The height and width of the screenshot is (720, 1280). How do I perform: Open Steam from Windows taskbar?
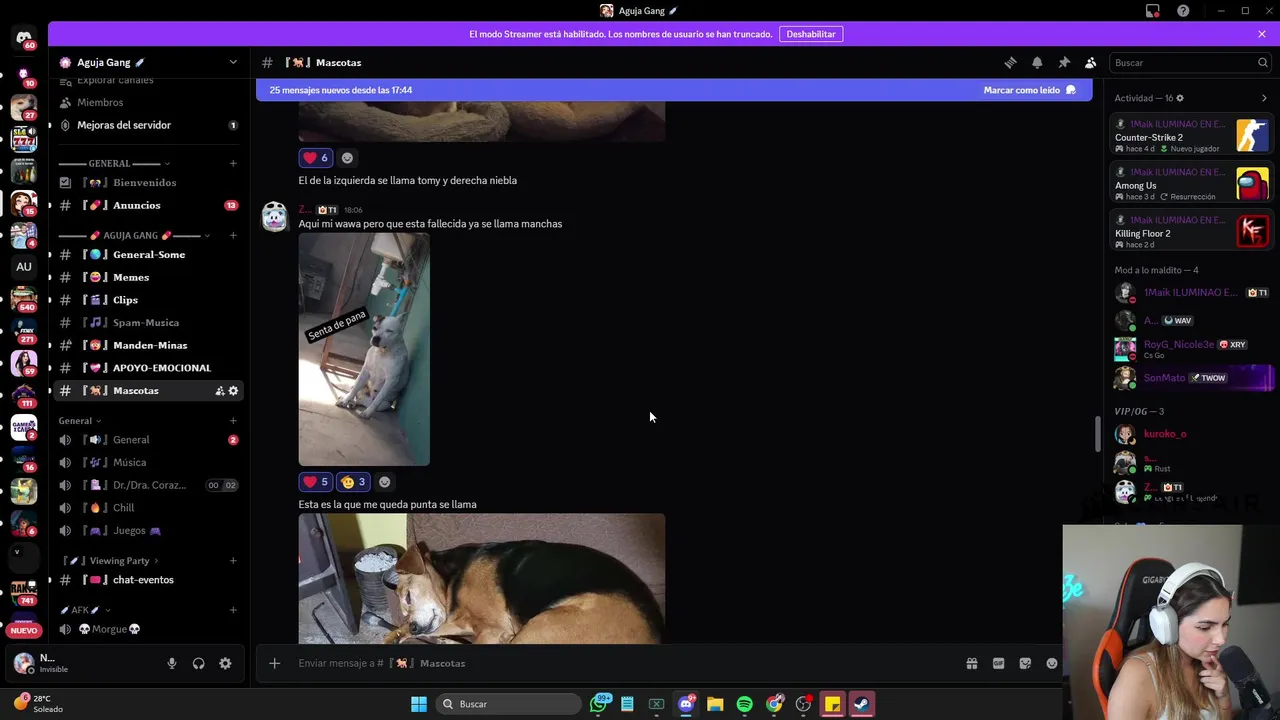pos(861,704)
